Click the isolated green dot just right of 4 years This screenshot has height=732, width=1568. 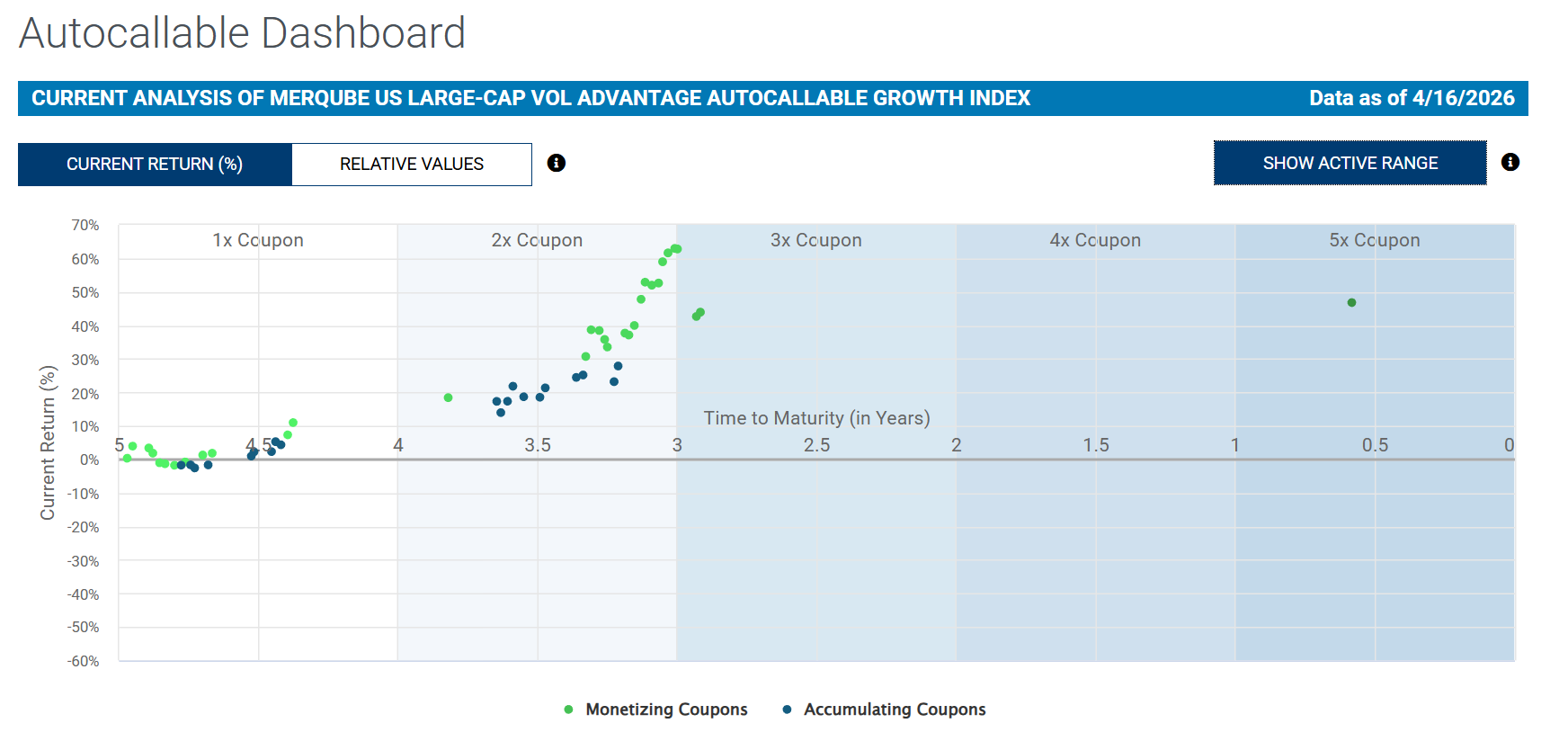pyautogui.click(x=448, y=397)
